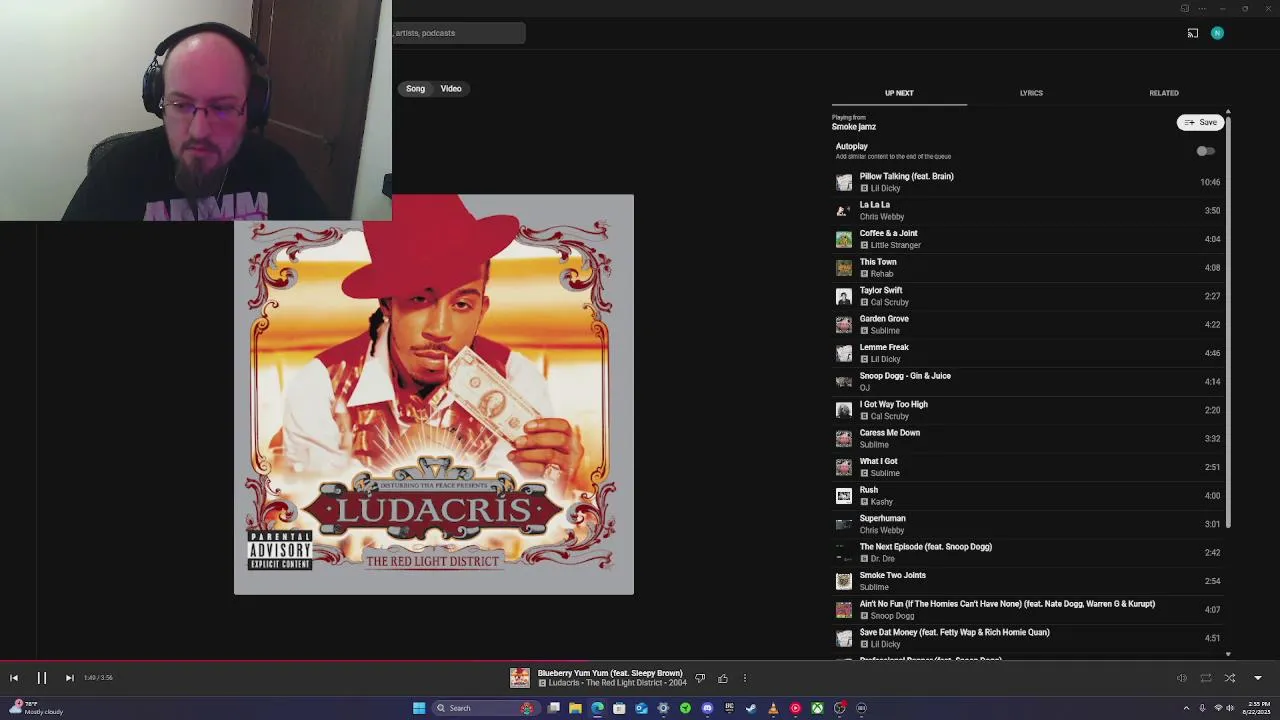The width and height of the screenshot is (1280, 720).
Task: Play Rush by Kashy
Action: pos(1029,495)
